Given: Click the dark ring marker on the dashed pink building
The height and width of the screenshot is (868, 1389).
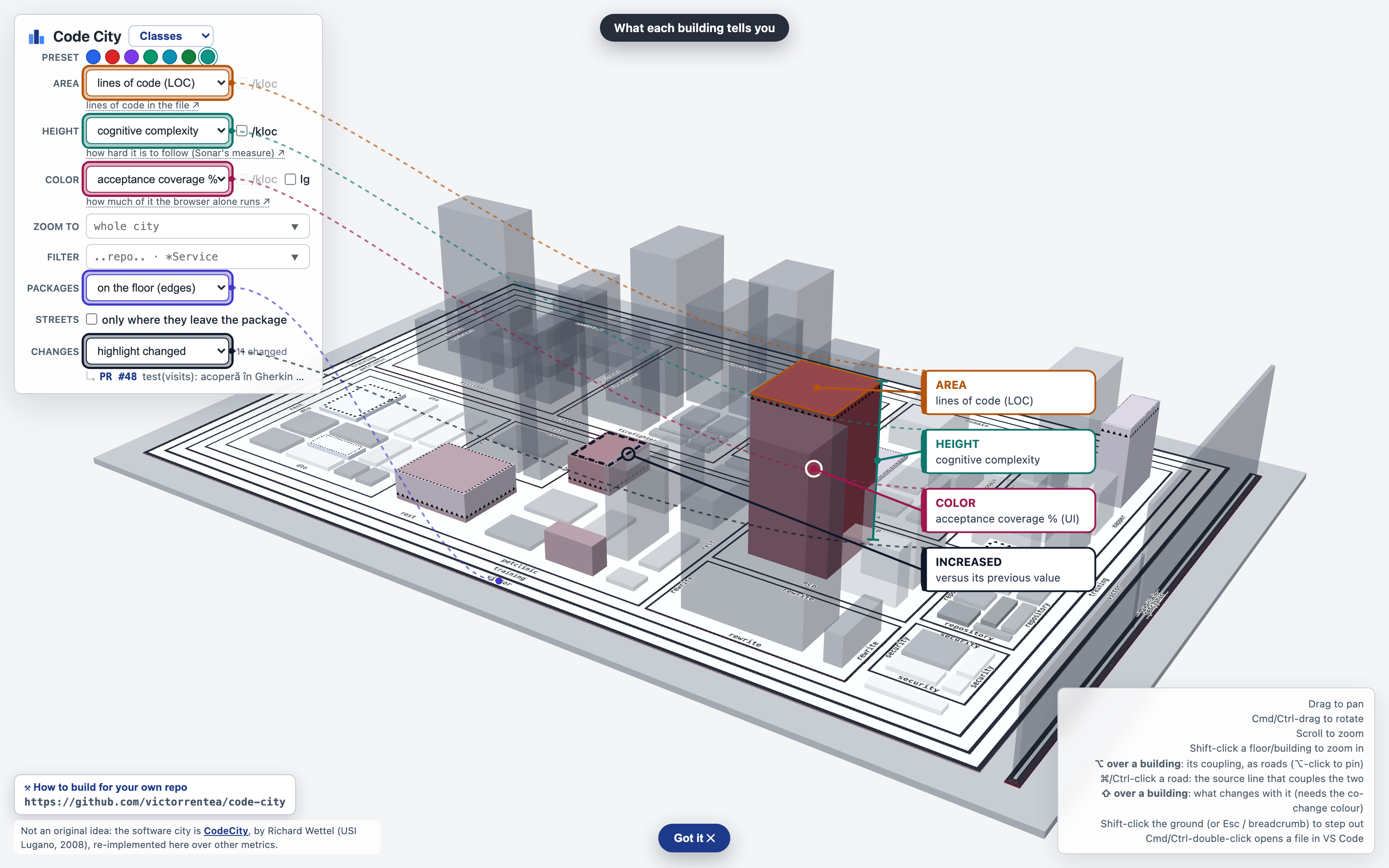Looking at the screenshot, I should point(629,454).
